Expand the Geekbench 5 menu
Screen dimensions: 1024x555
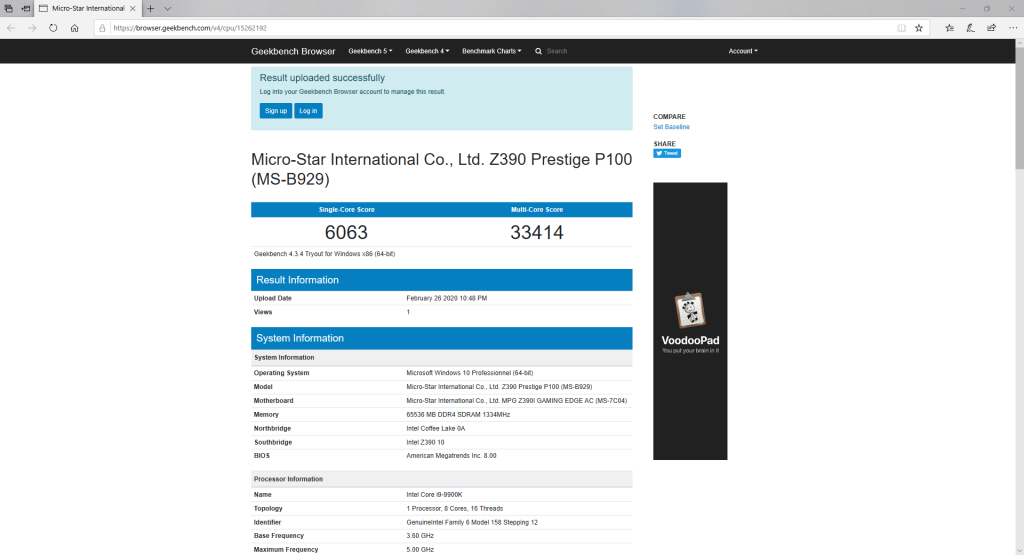[370, 51]
